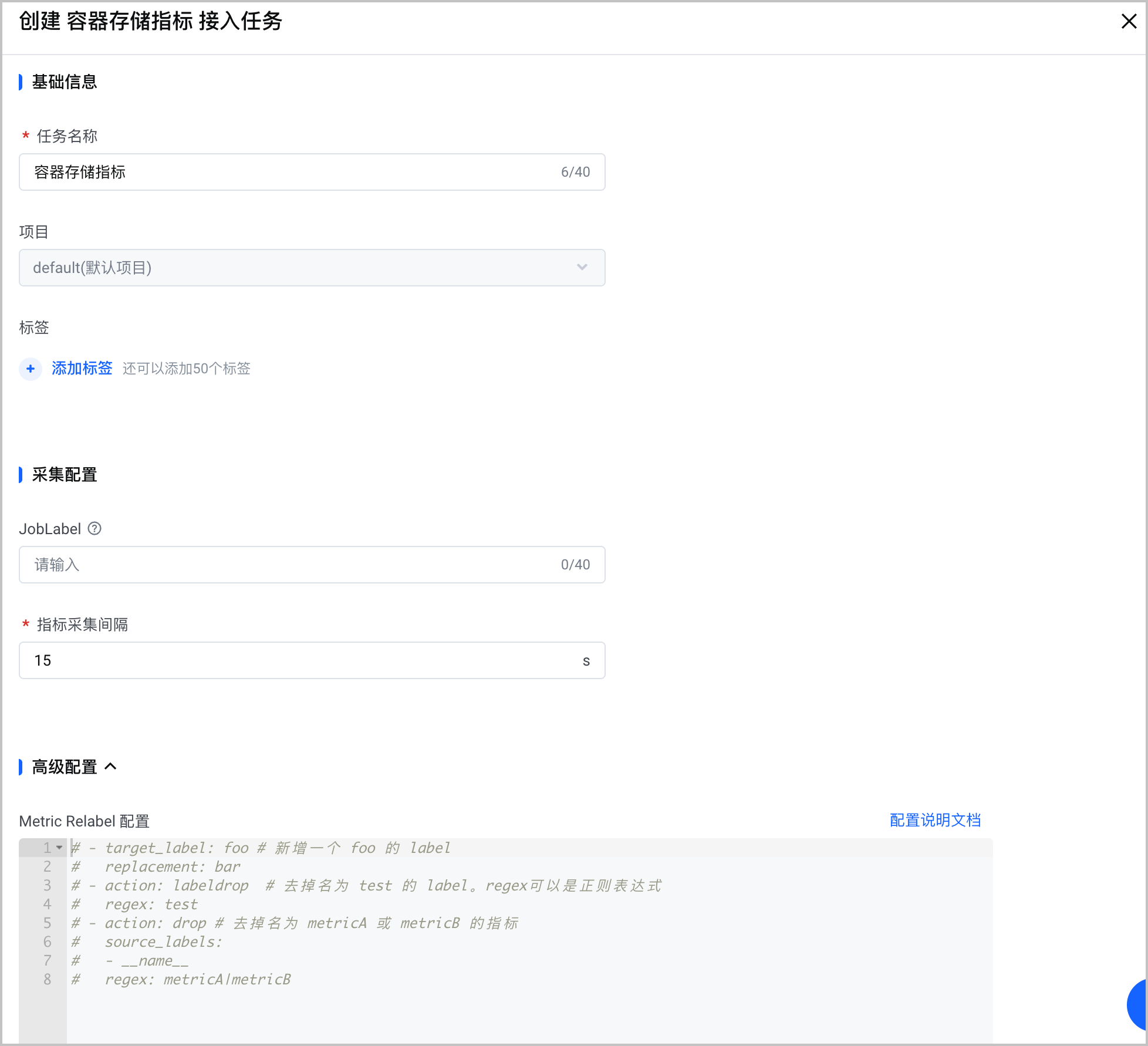1148x1046 pixels.
Task: Click the 添加标签 link
Action: click(x=82, y=368)
